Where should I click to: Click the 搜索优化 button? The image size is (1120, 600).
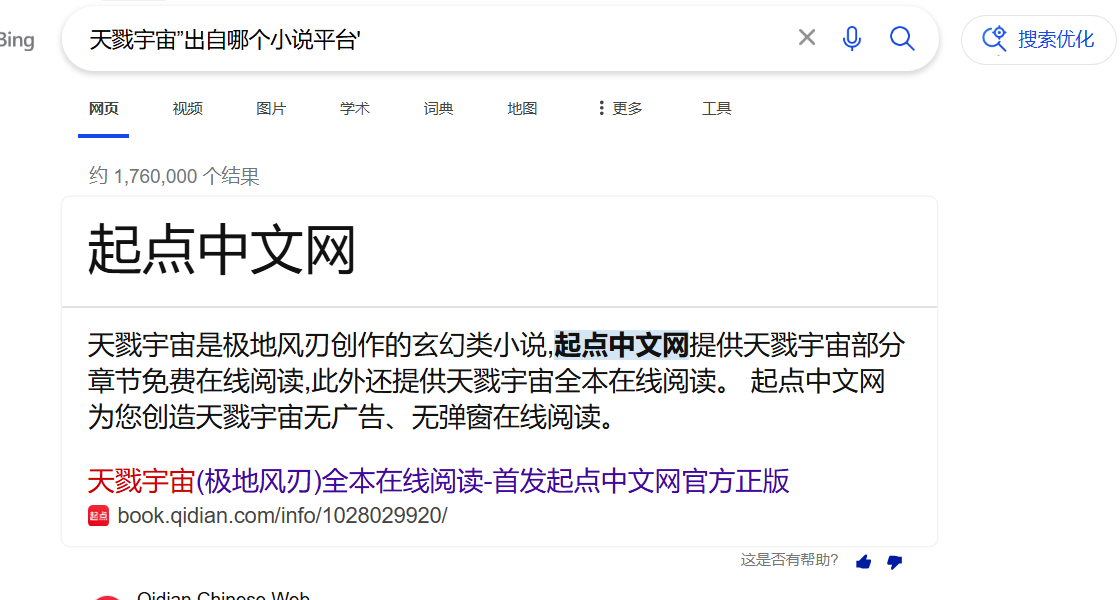point(1039,39)
